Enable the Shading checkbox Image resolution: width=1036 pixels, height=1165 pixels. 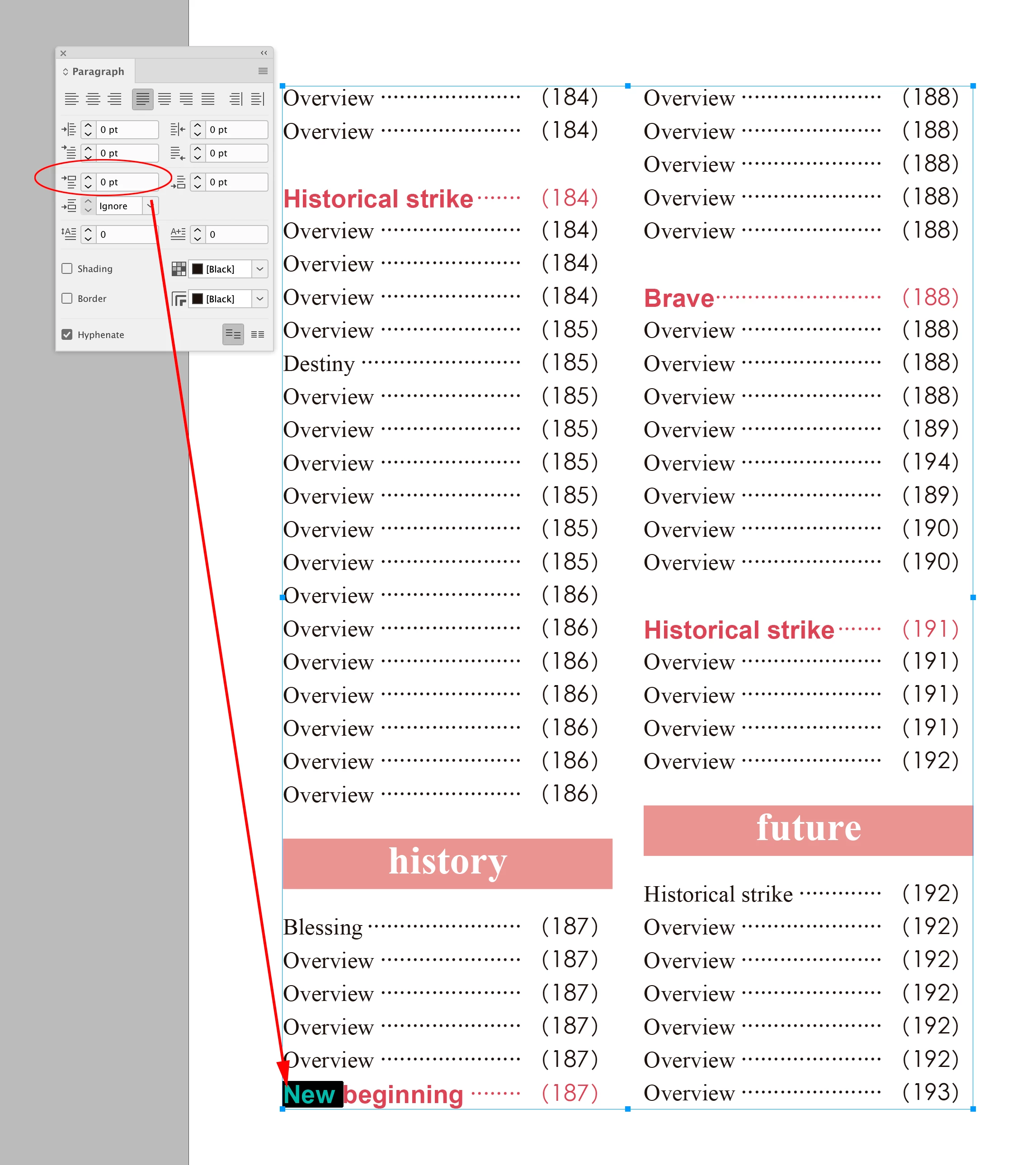[67, 268]
